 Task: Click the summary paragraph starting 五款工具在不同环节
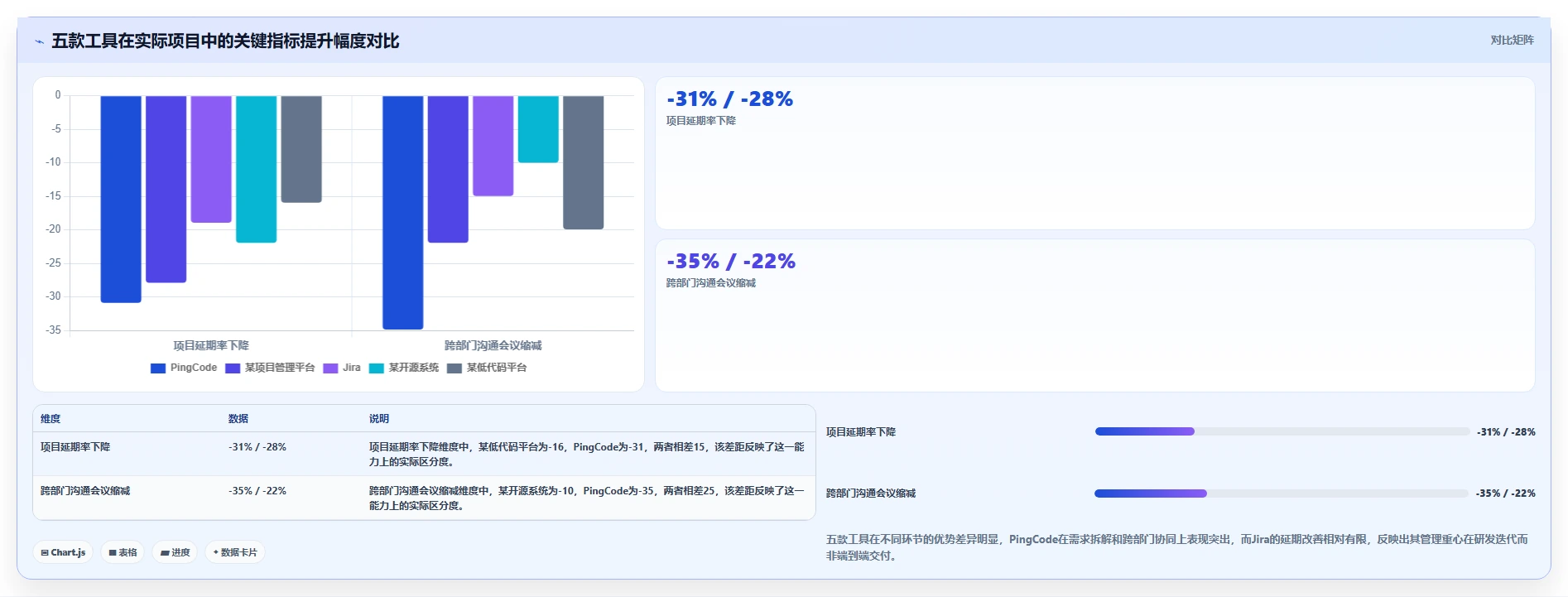point(1177,547)
